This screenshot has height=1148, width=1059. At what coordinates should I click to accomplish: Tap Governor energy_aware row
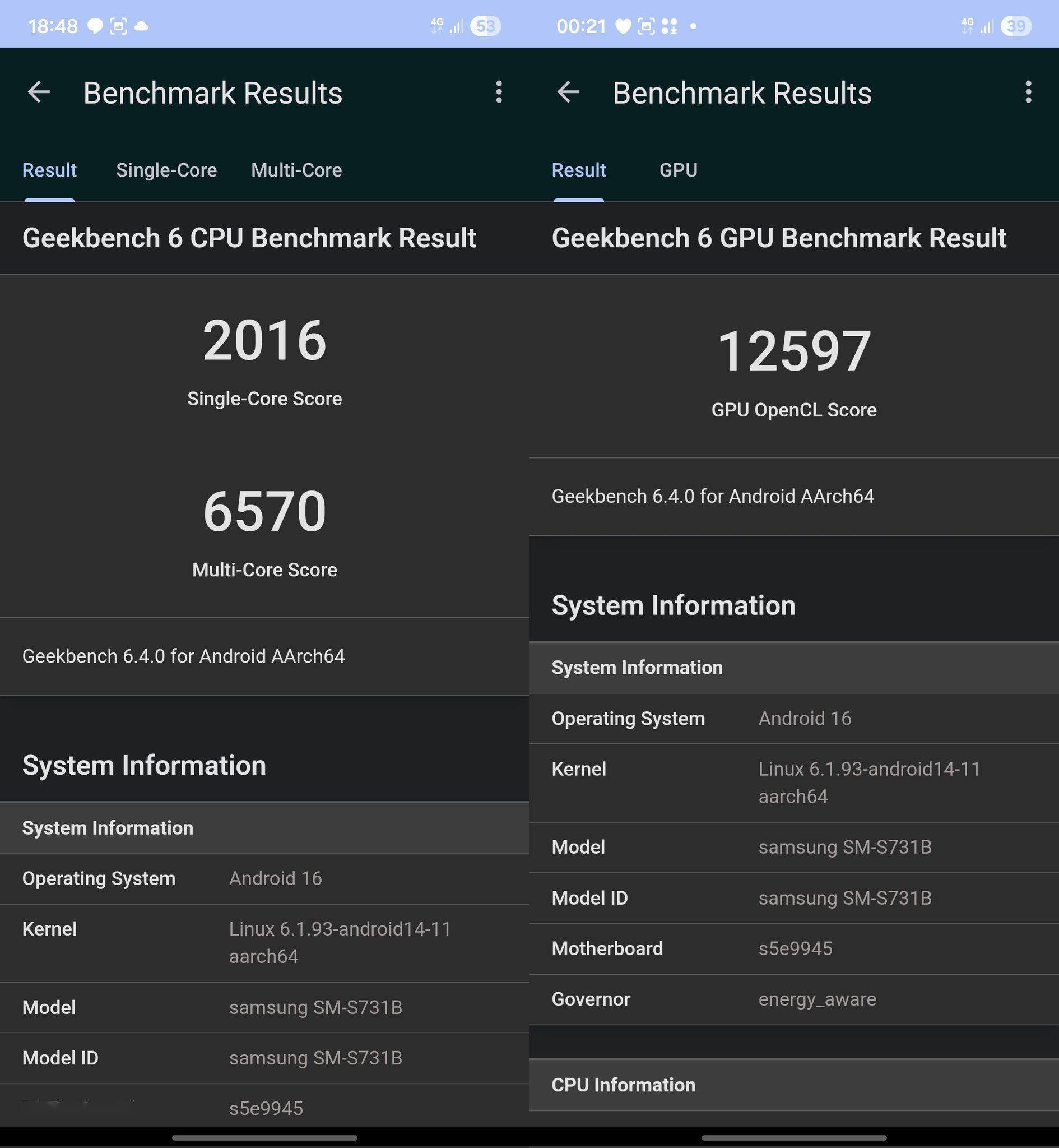tap(795, 999)
